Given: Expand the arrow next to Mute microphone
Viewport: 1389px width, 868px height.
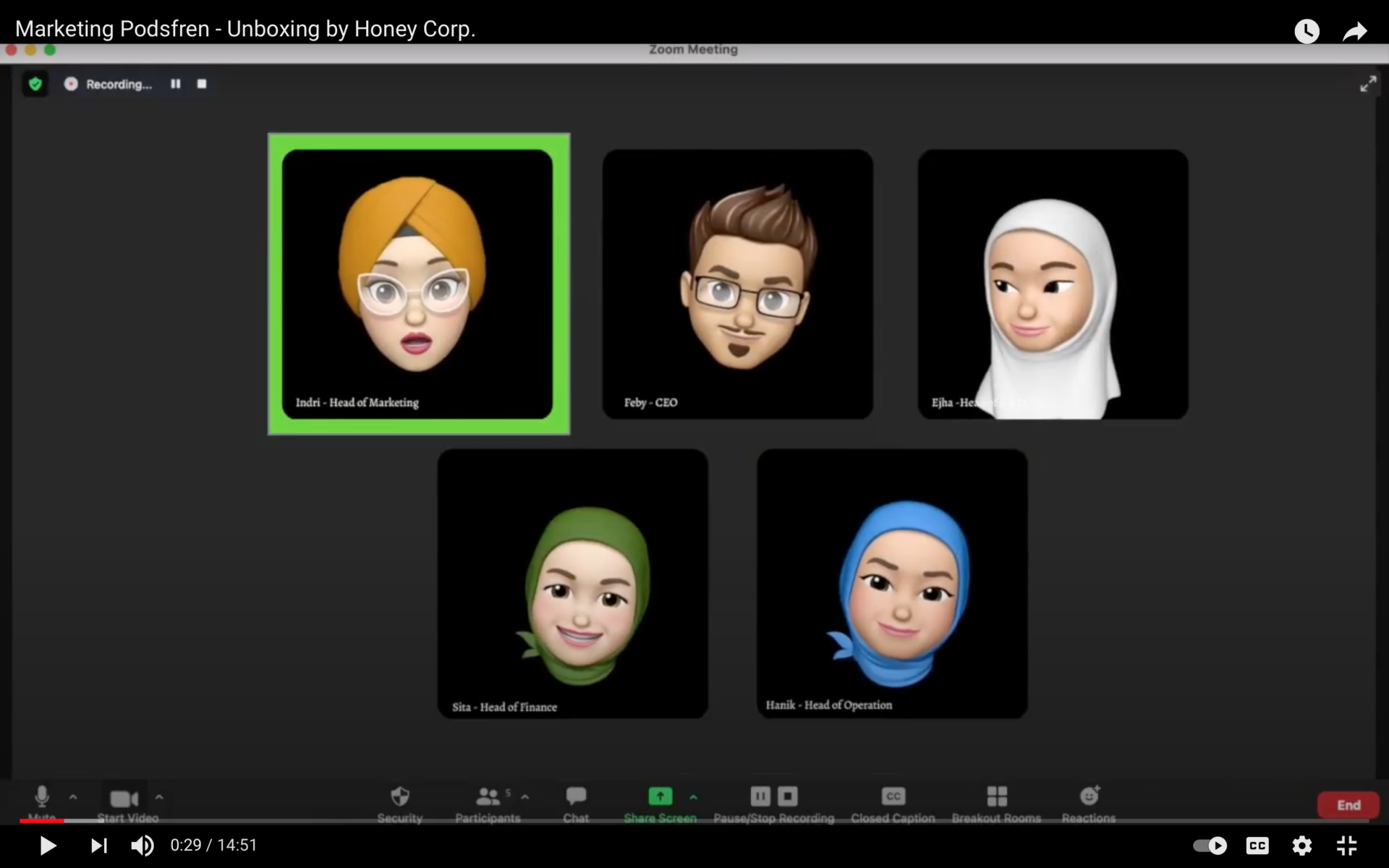Looking at the screenshot, I should [x=73, y=797].
